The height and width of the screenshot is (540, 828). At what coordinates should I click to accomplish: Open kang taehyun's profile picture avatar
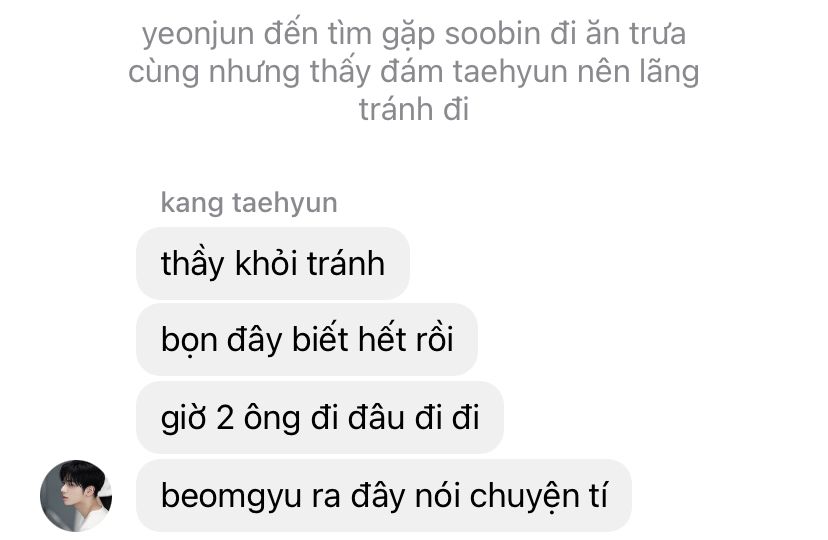(x=76, y=496)
